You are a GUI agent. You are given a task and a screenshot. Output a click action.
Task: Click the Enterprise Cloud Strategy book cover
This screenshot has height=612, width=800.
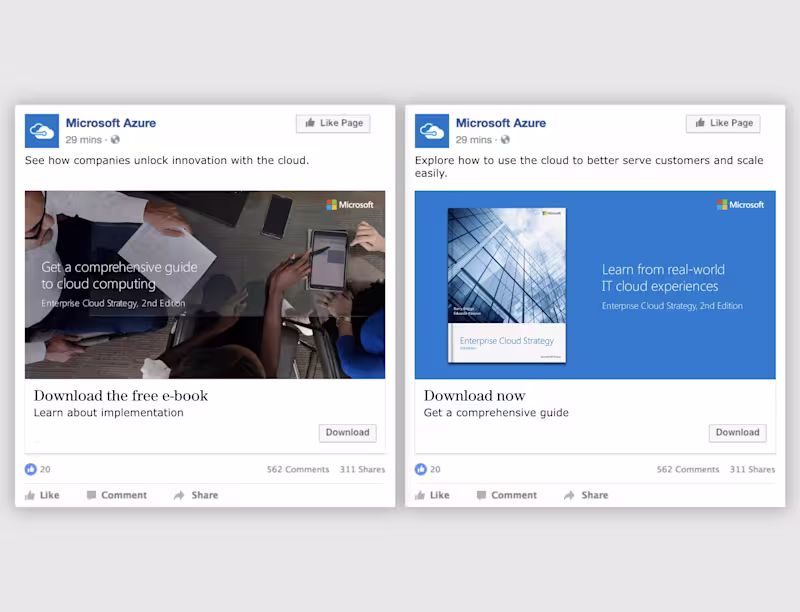pyautogui.click(x=507, y=286)
